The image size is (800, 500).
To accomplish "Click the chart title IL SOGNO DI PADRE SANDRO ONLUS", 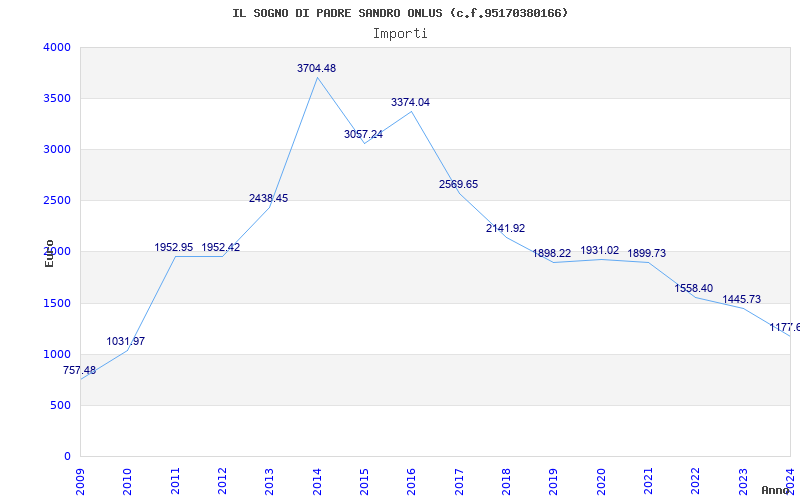I will pyautogui.click(x=400, y=13).
